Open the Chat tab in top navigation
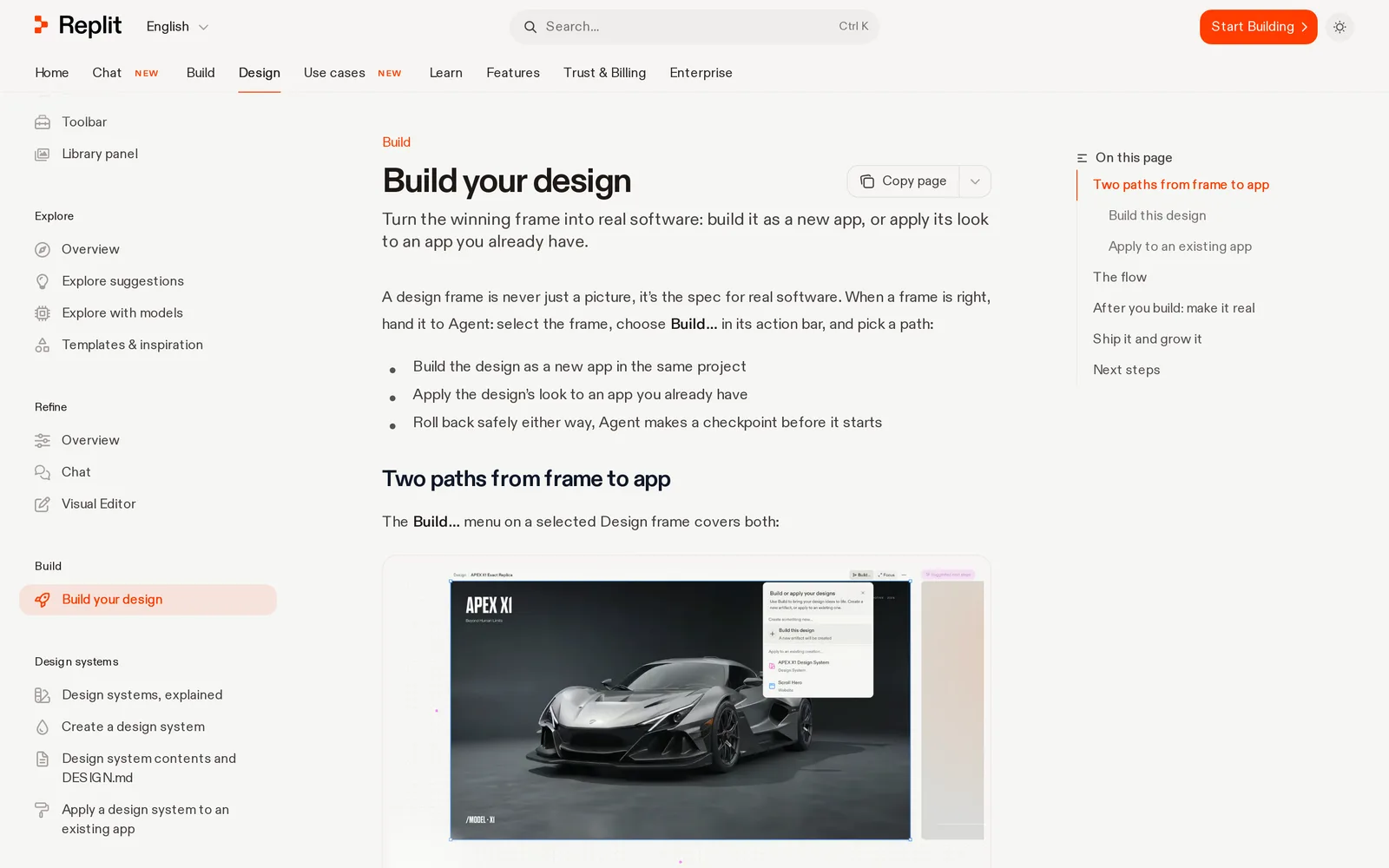Viewport: 1389px width, 868px height. click(x=125, y=73)
